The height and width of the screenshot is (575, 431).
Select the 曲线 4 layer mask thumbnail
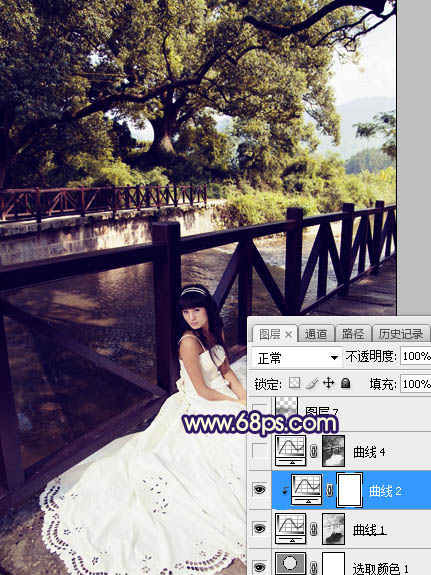pos(333,451)
